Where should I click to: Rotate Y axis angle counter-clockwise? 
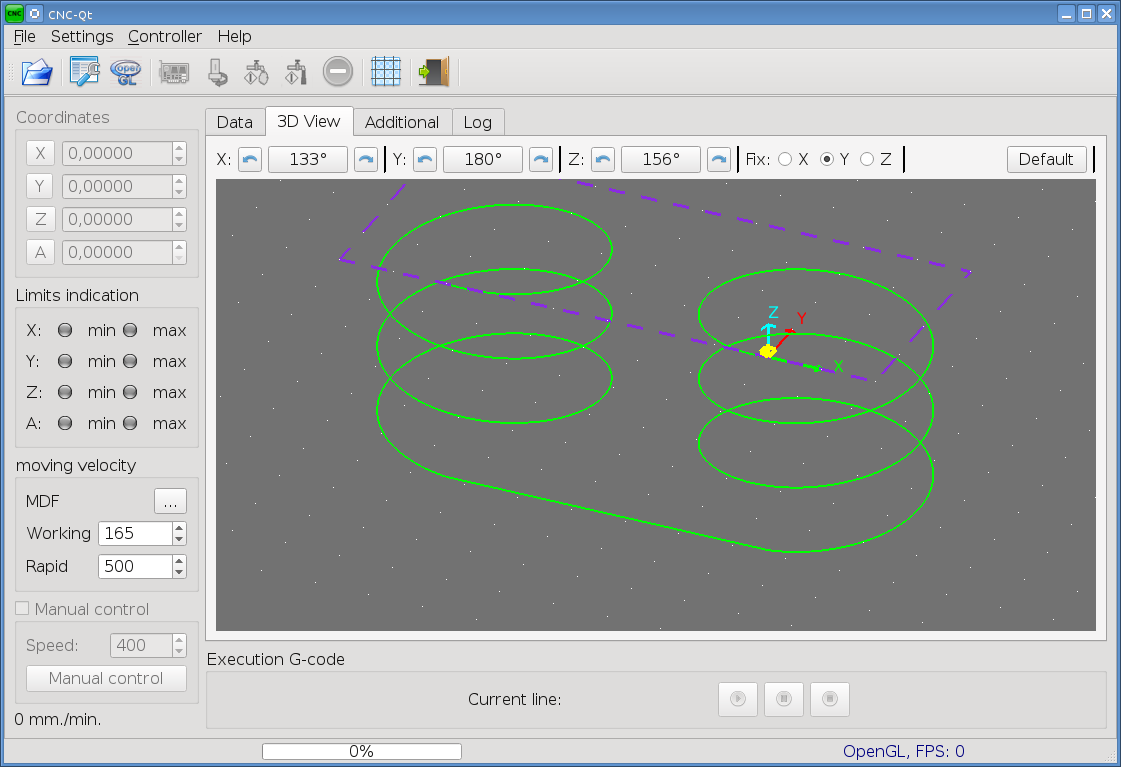[425, 159]
